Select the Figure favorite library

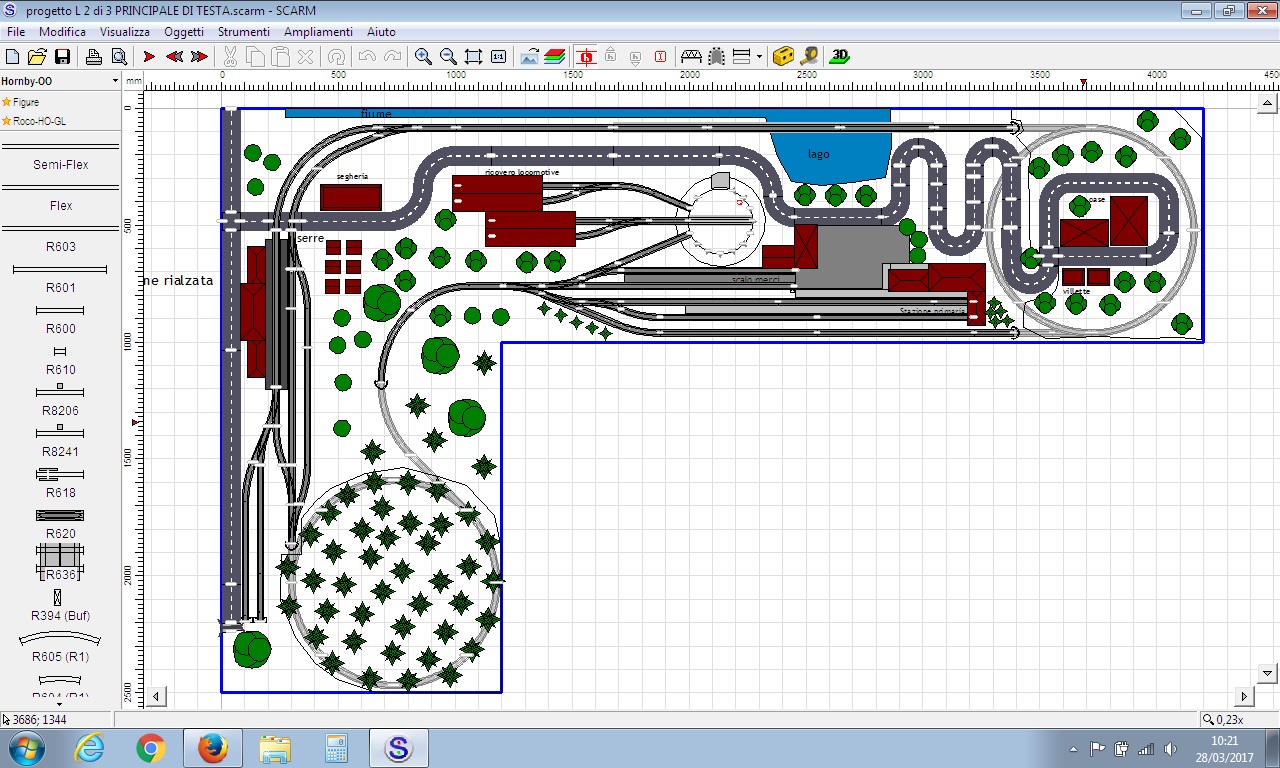pyautogui.click(x=26, y=102)
